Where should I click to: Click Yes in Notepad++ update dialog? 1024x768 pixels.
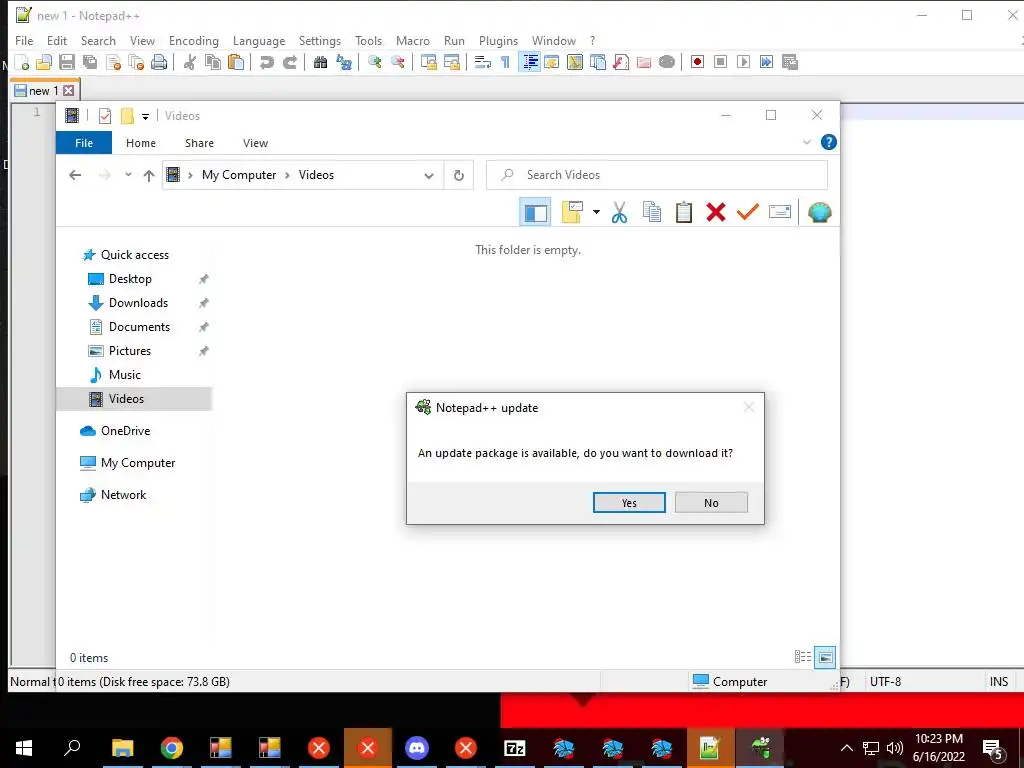pyautogui.click(x=629, y=503)
